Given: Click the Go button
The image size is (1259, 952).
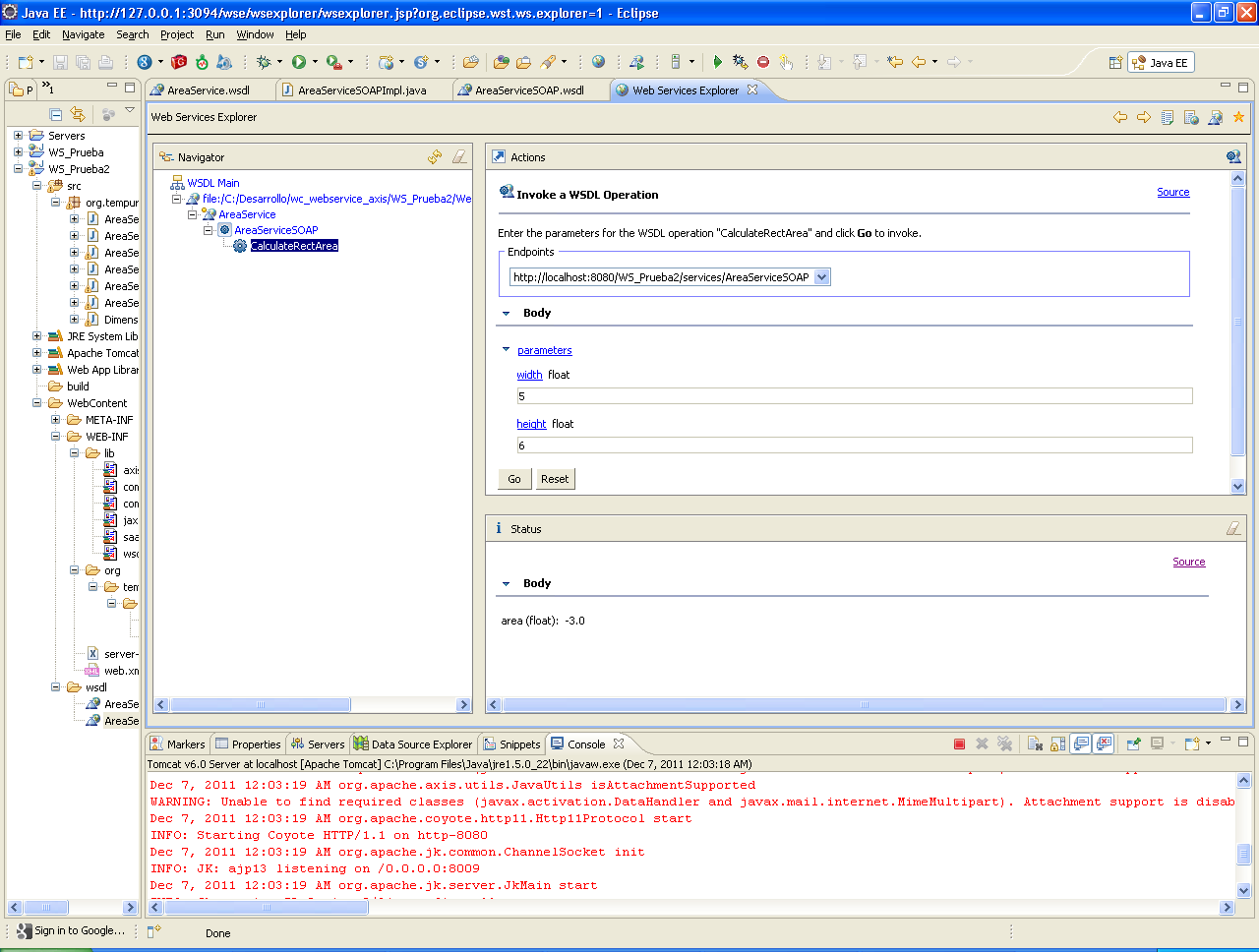Looking at the screenshot, I should pos(514,479).
